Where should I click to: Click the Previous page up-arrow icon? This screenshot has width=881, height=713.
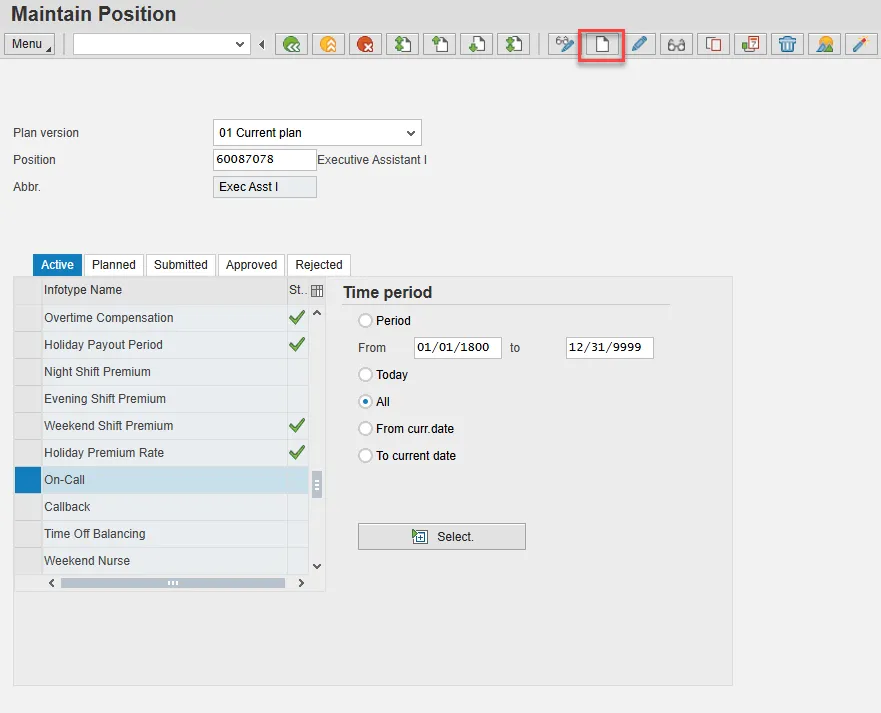click(439, 44)
